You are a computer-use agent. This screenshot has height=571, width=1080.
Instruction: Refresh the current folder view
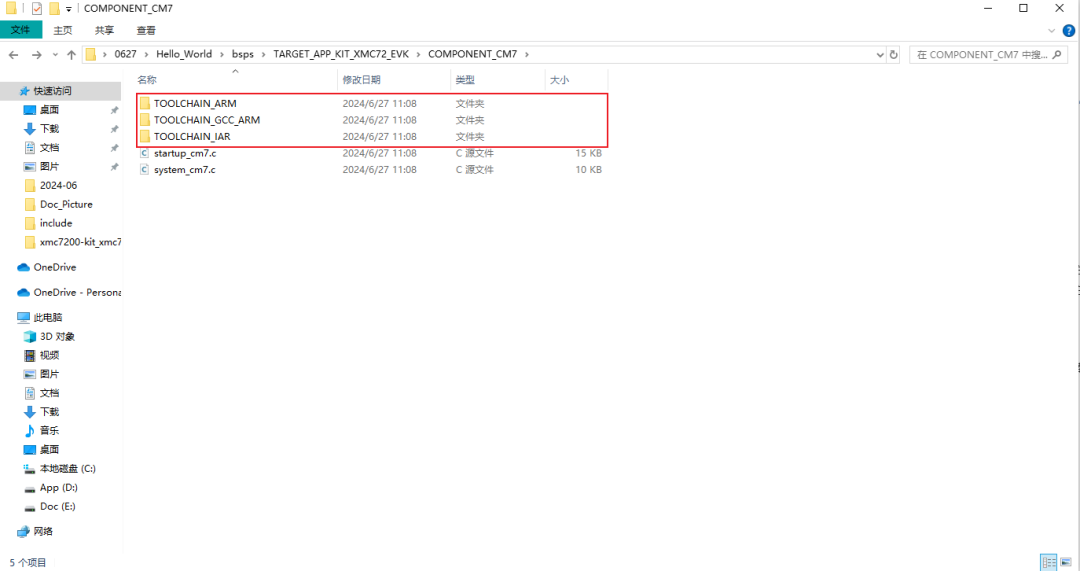tap(893, 54)
